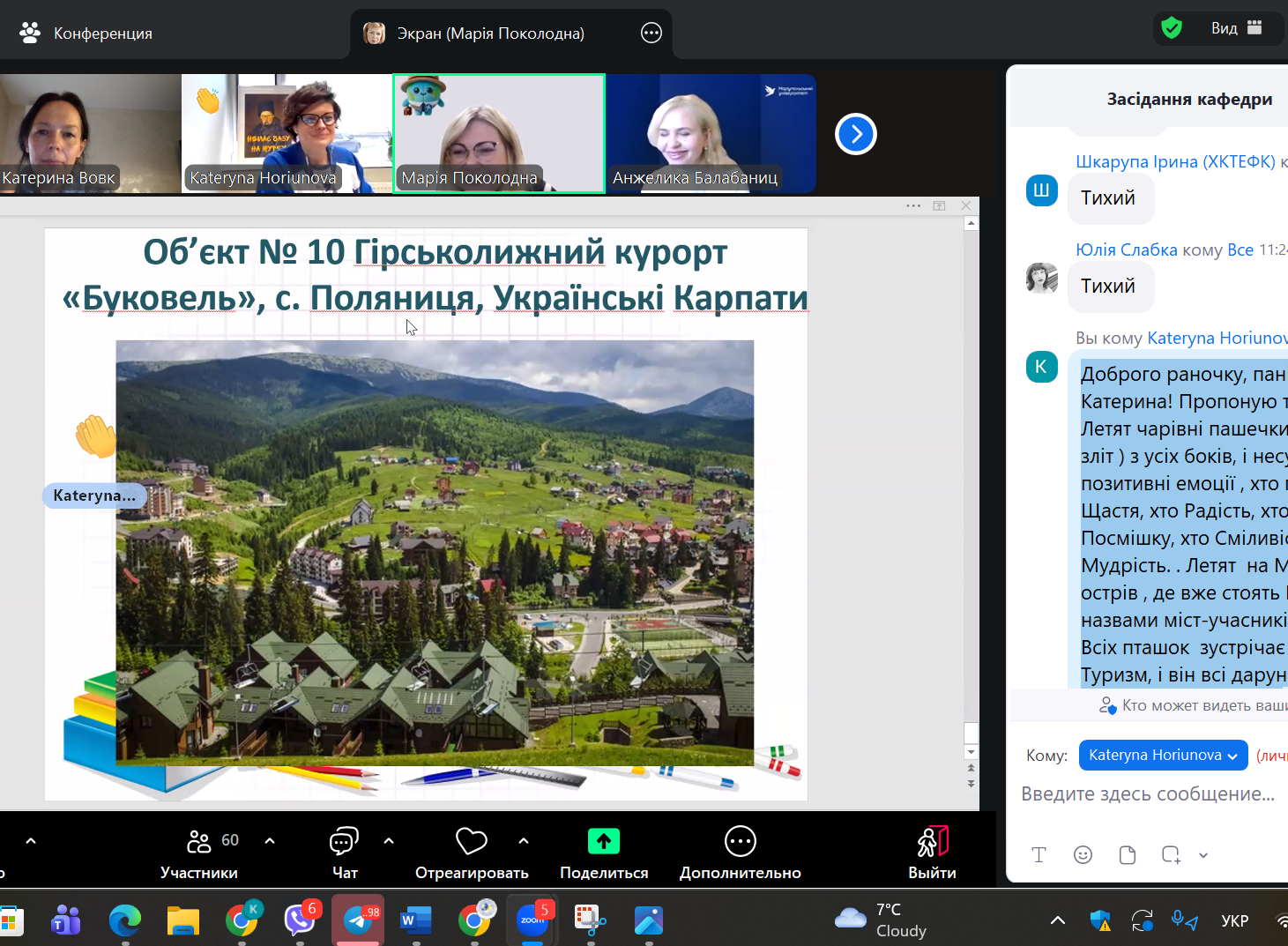This screenshot has height=946, width=1288.
Task: Click the green encryption shield icon
Action: (1172, 28)
